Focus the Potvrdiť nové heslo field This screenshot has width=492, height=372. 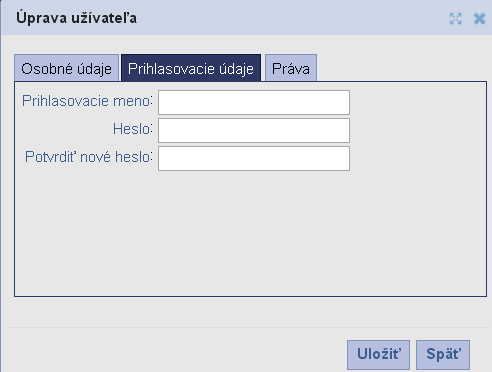pyautogui.click(x=254, y=158)
